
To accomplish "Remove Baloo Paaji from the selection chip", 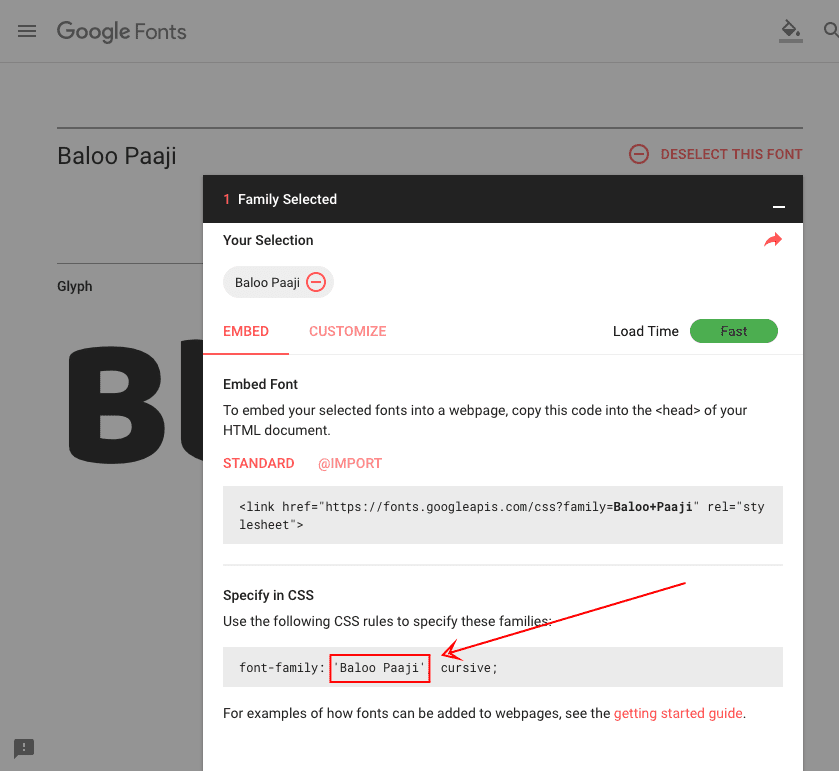I will click(316, 282).
